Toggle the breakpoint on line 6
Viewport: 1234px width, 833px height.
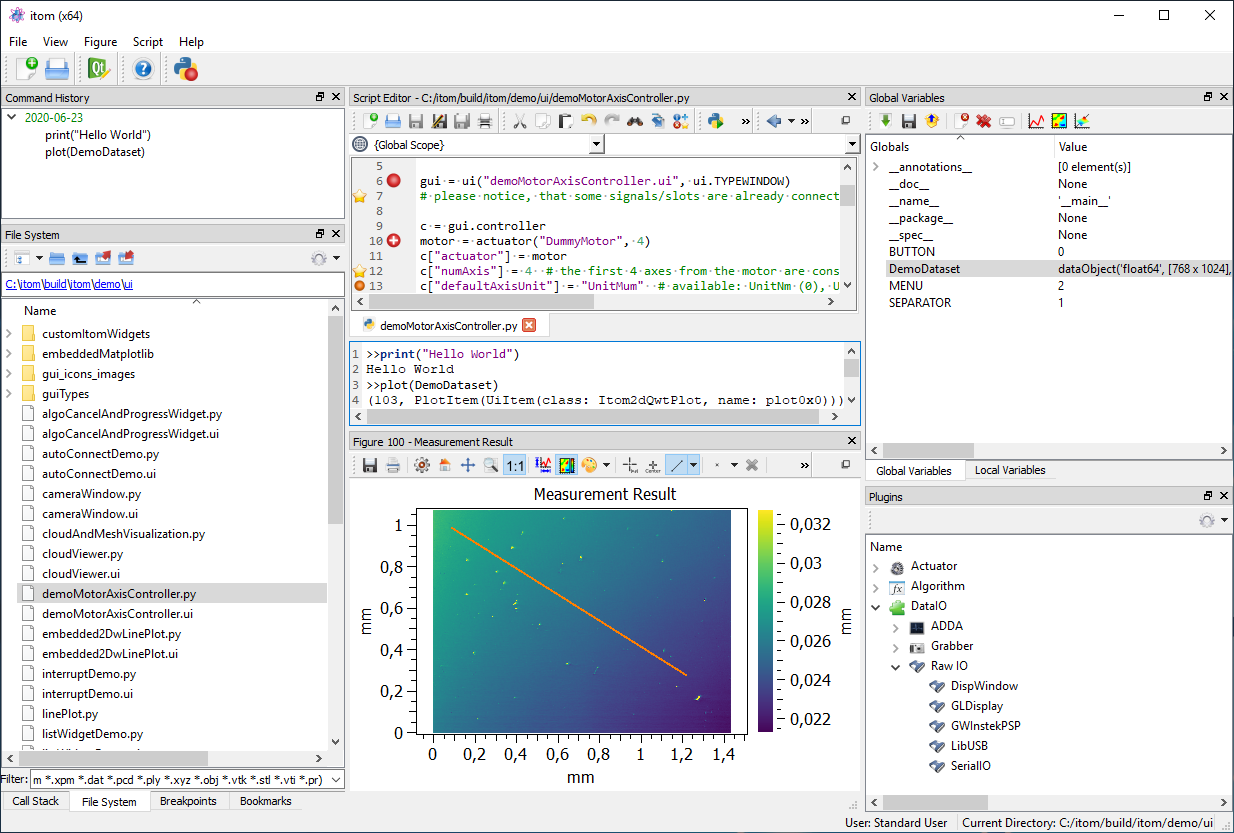coord(394,181)
